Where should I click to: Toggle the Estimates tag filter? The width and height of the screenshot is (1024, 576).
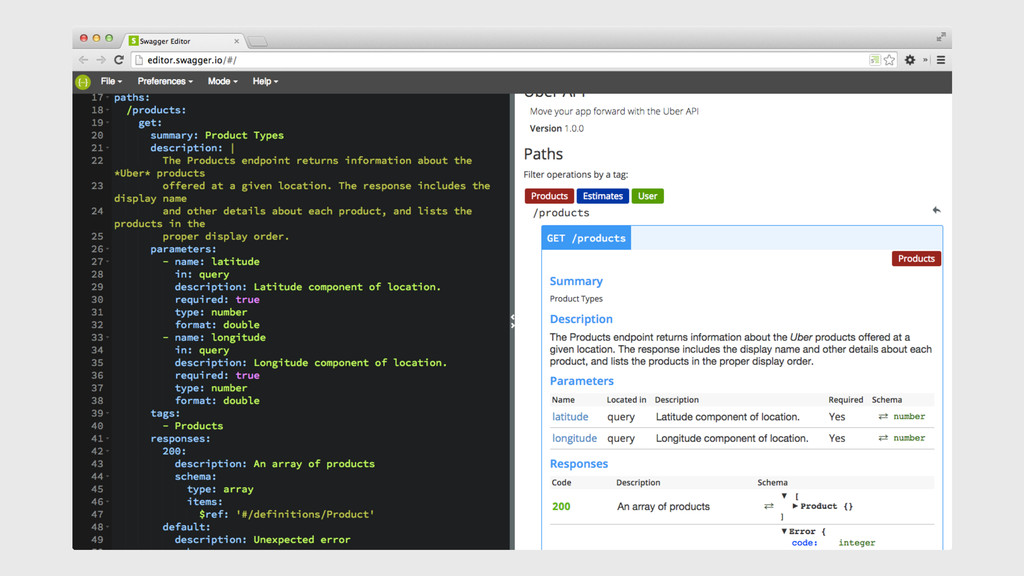[x=602, y=196]
